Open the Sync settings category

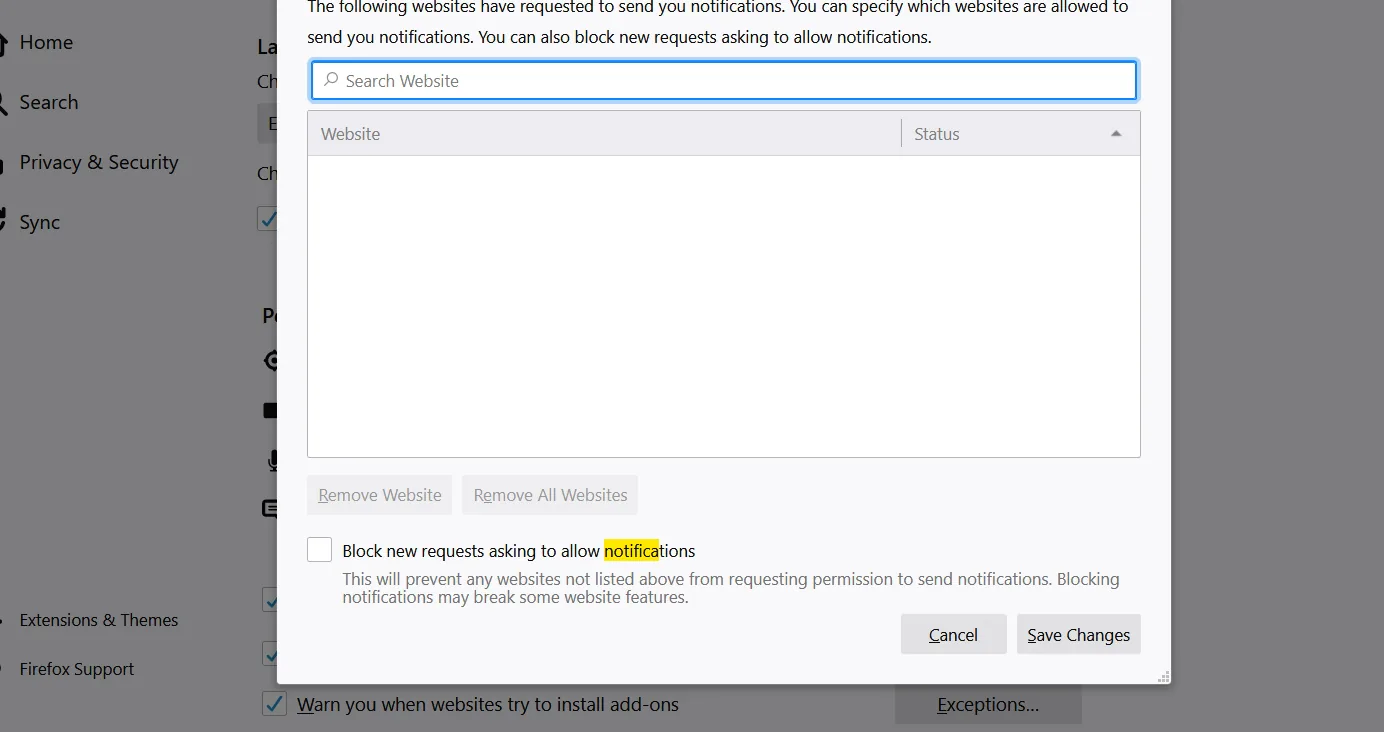40,222
